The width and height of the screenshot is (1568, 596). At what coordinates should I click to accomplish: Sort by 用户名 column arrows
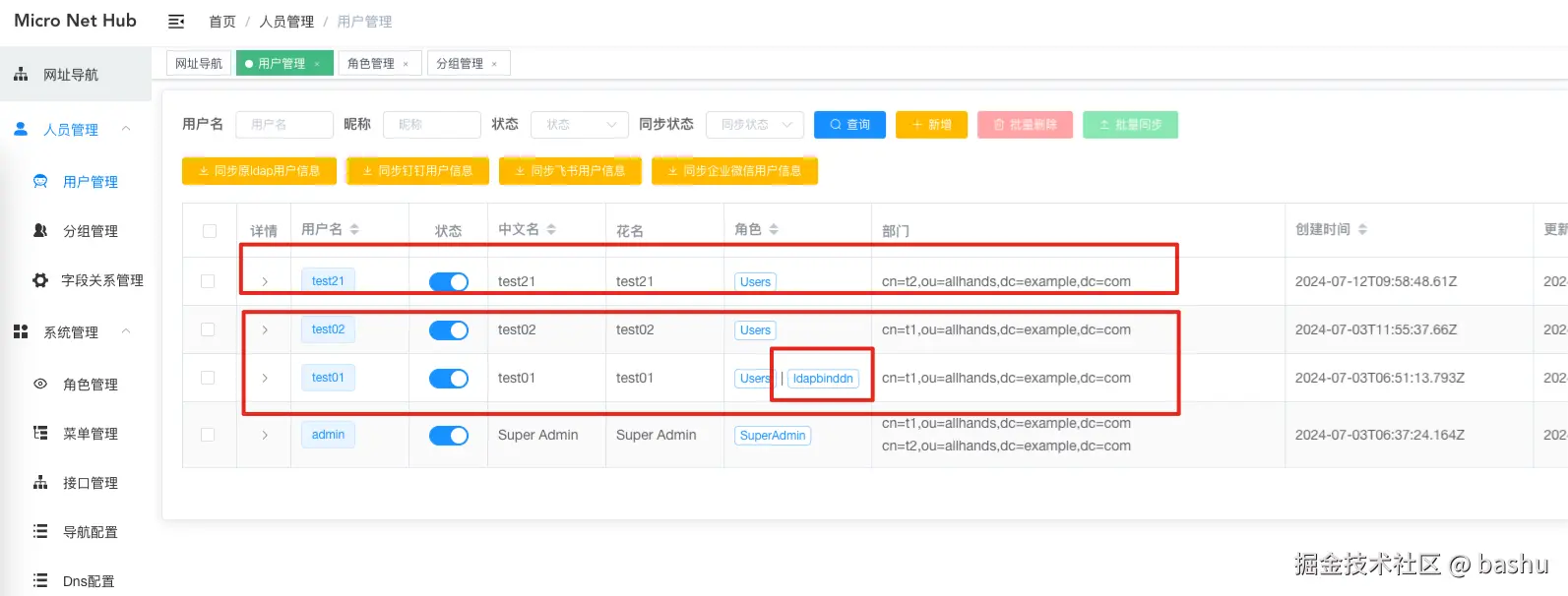(x=354, y=229)
